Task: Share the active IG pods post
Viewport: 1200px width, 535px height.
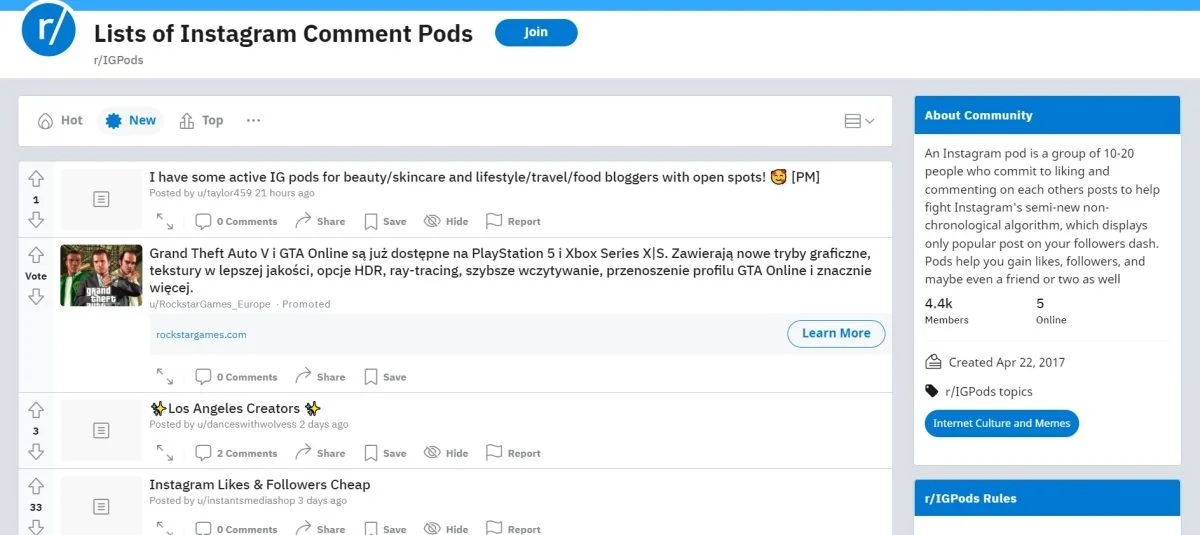Action: click(320, 221)
